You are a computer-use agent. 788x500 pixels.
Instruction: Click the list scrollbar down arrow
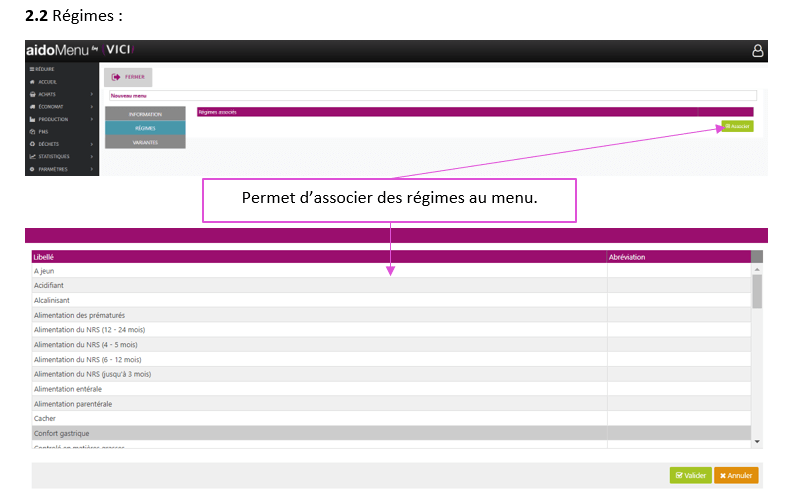[x=757, y=442]
